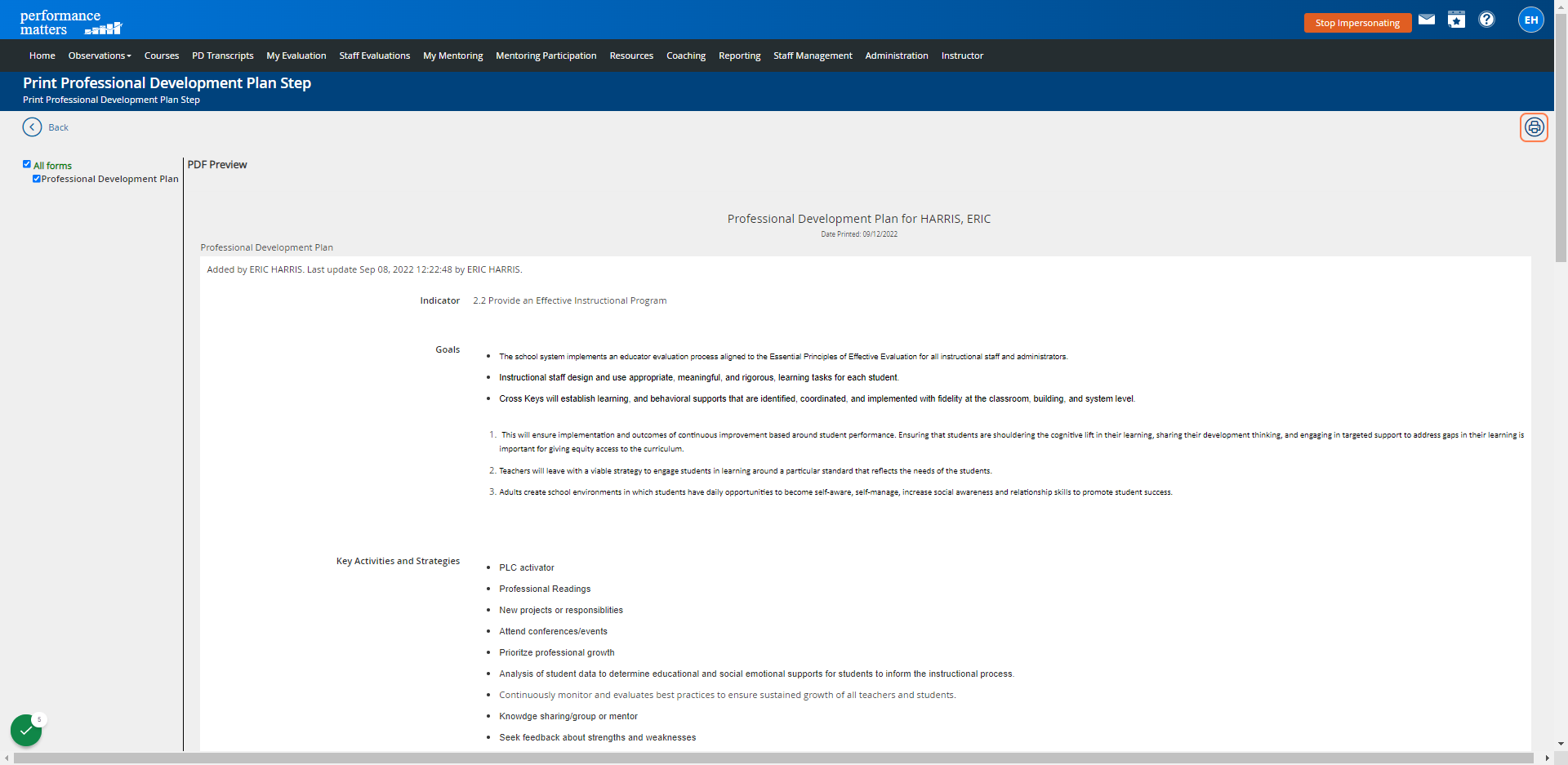Open the help question mark icon
Image resolution: width=1568 pixels, height=765 pixels.
(x=1486, y=20)
